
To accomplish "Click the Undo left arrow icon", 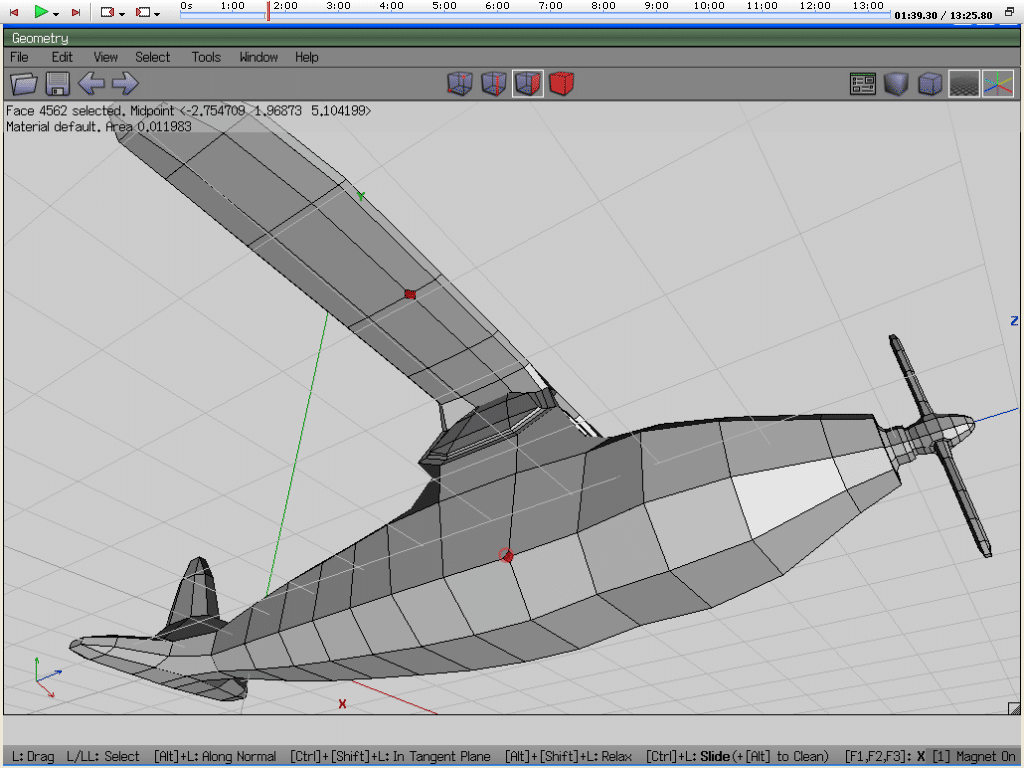I will [91, 84].
